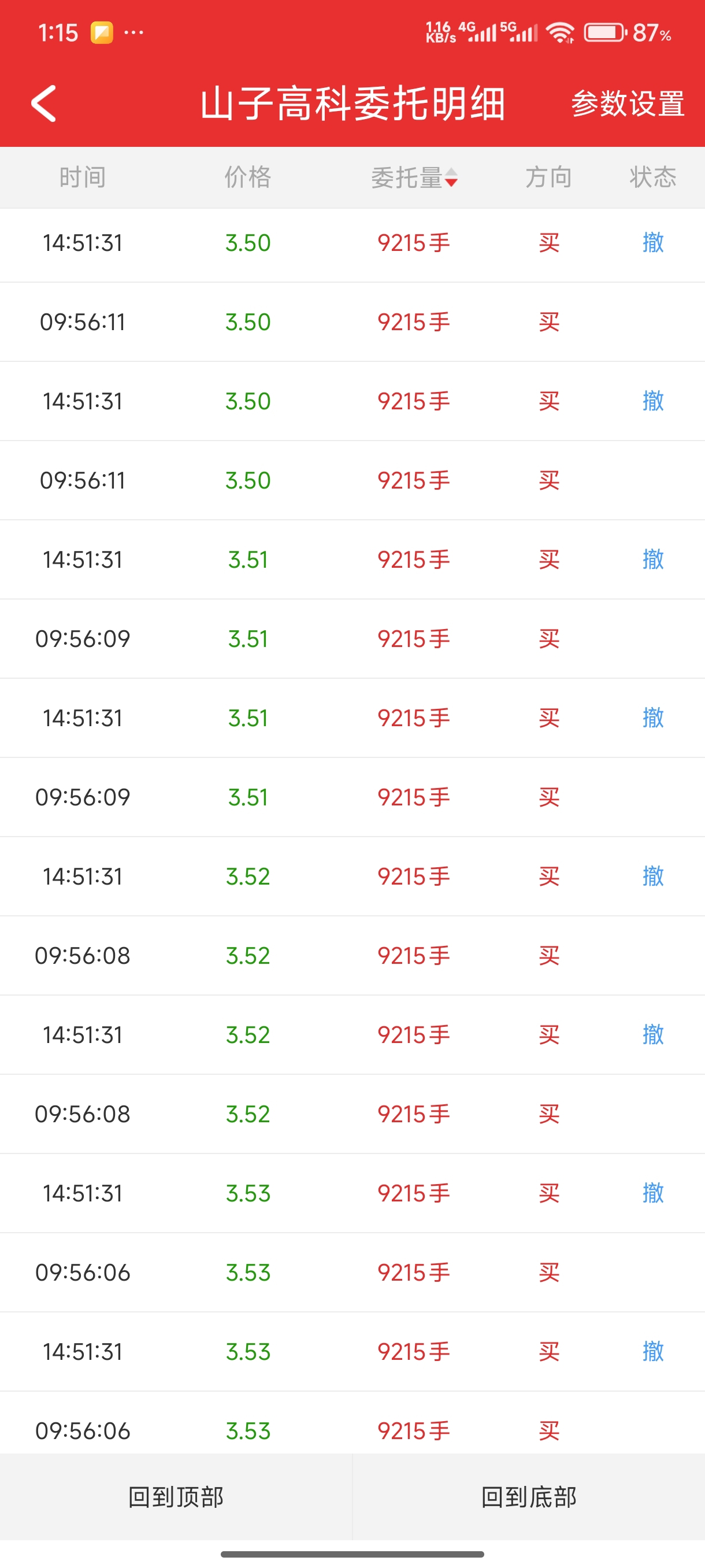The width and height of the screenshot is (705, 1568).
Task: Tap the 买 direction on 09:56:06 row
Action: point(548,1272)
